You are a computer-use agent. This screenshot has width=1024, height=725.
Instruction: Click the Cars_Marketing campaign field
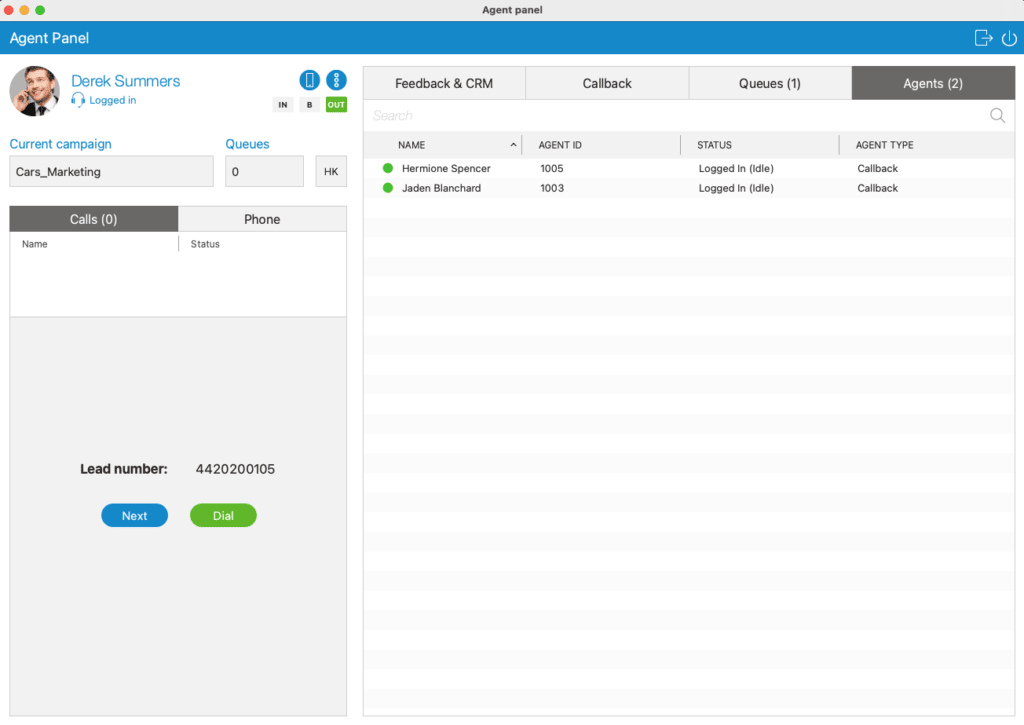[111, 172]
